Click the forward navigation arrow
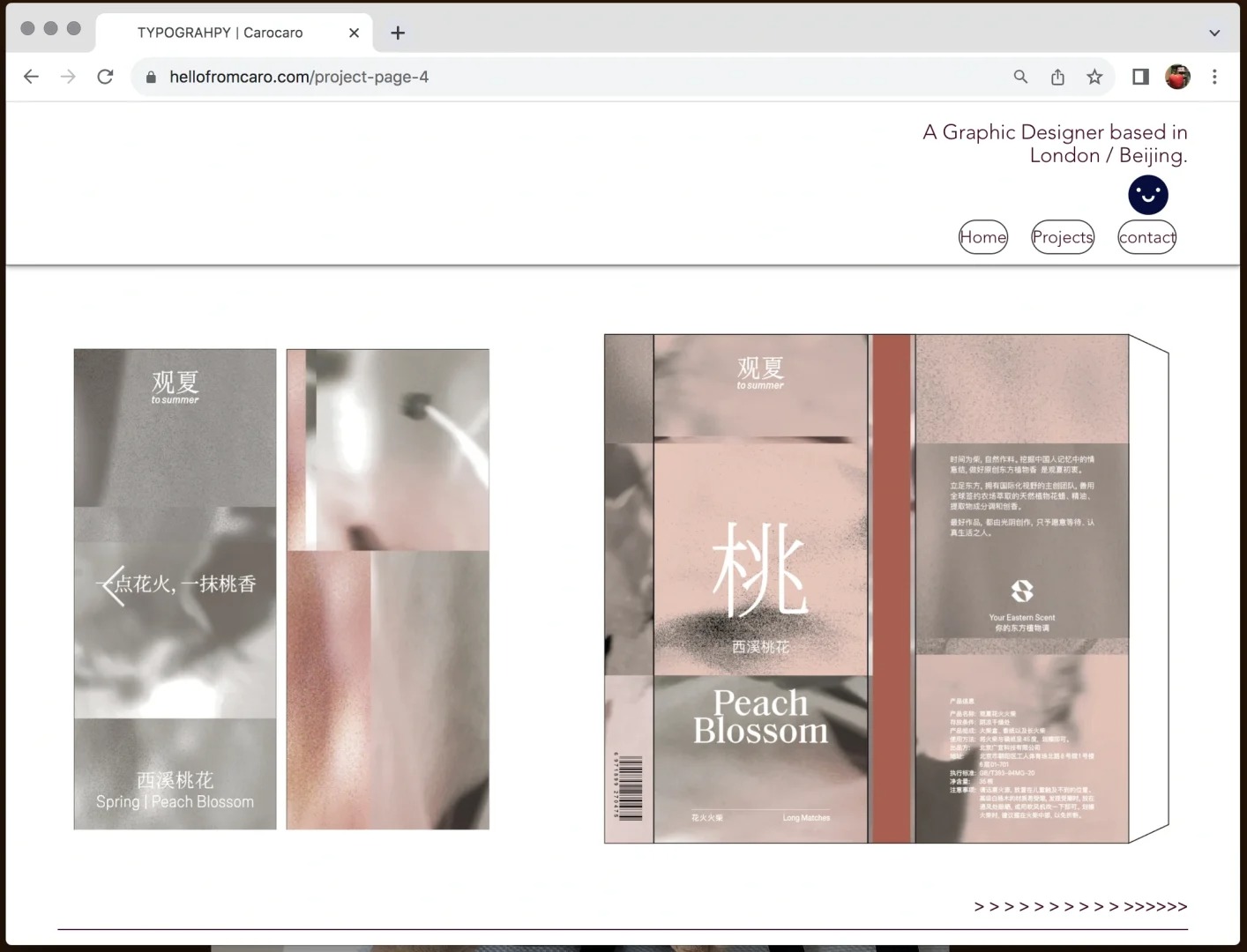 pos(68,77)
